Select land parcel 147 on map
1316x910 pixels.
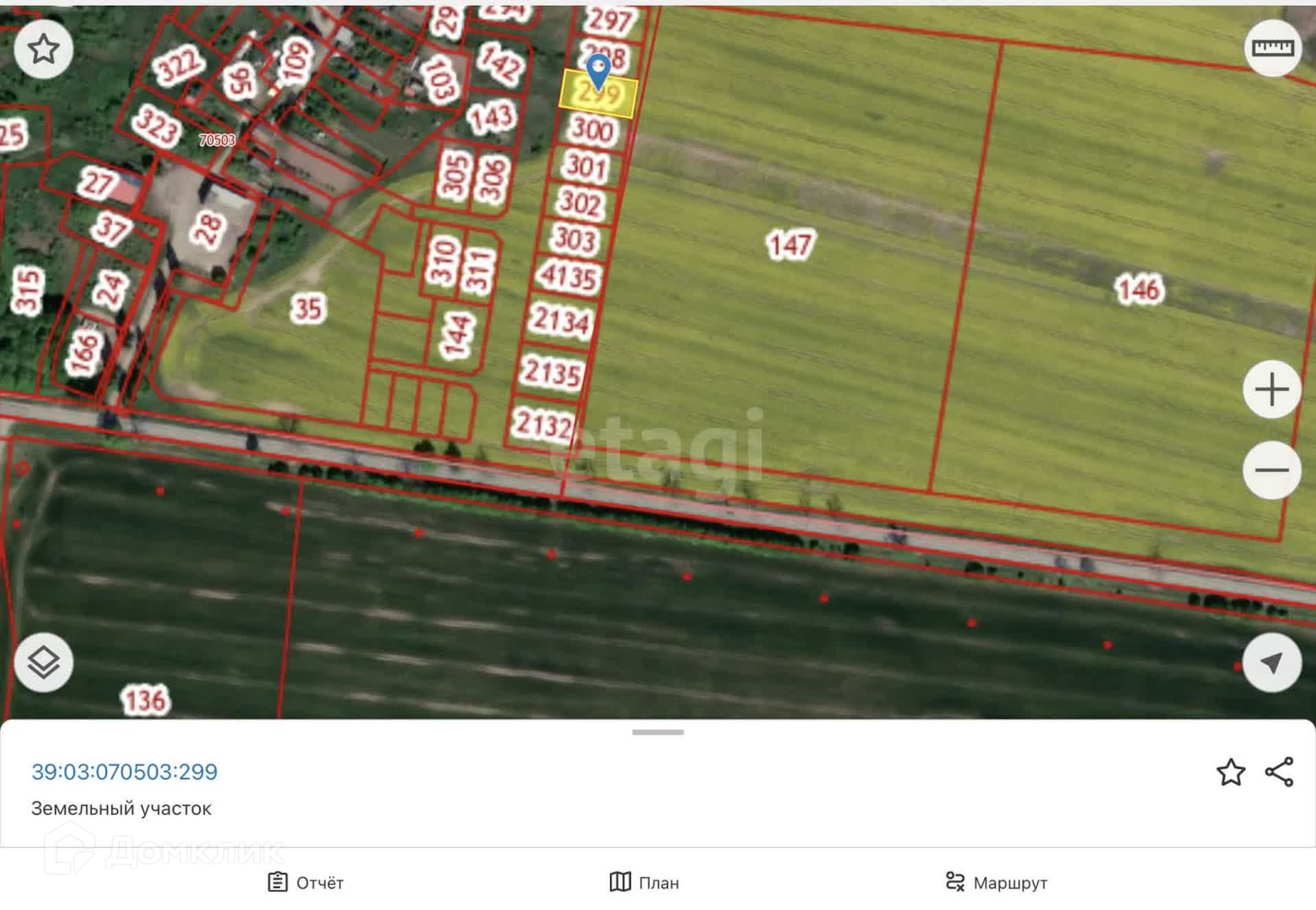pos(790,245)
